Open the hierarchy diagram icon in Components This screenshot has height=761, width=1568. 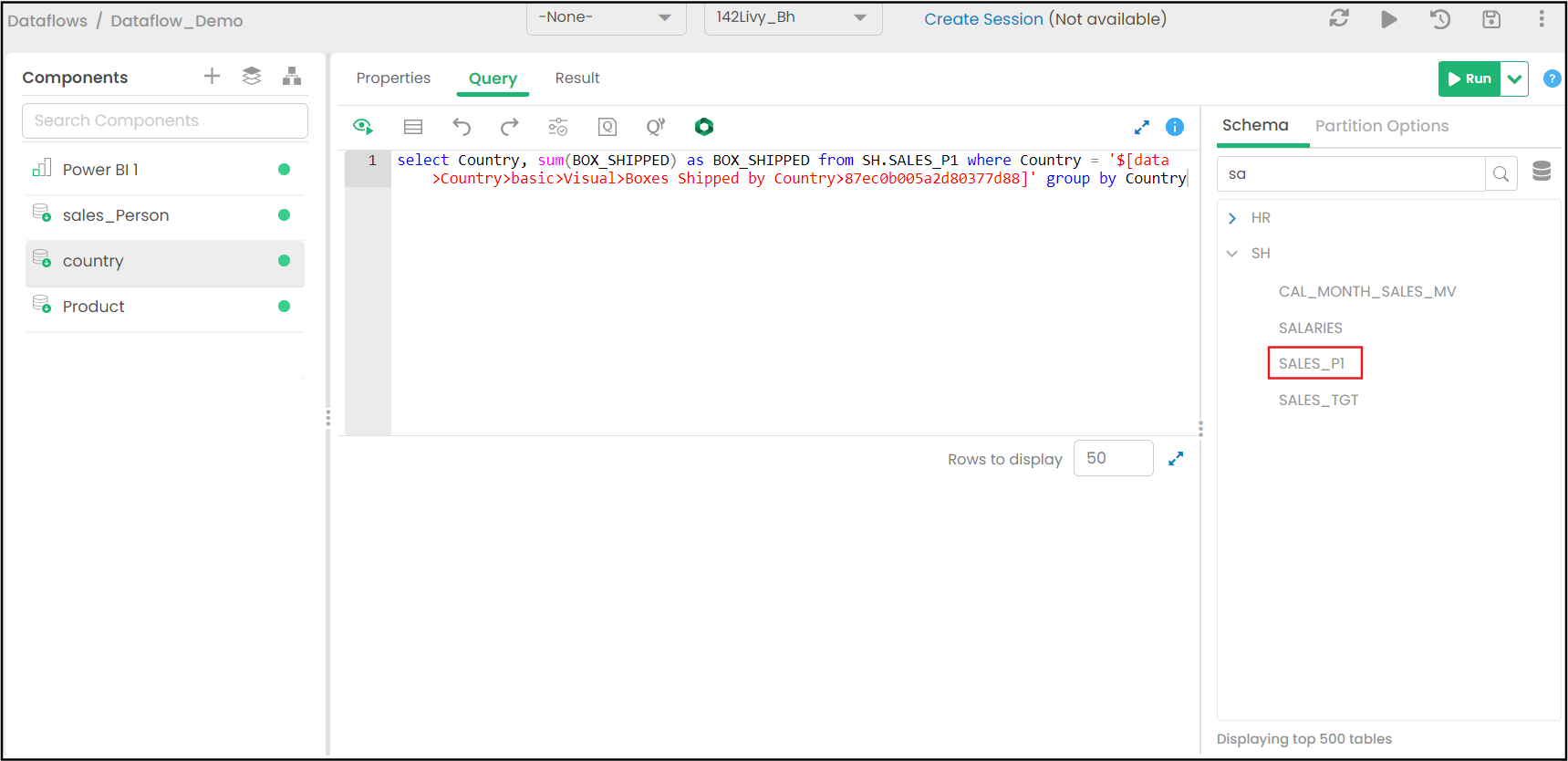[x=292, y=77]
